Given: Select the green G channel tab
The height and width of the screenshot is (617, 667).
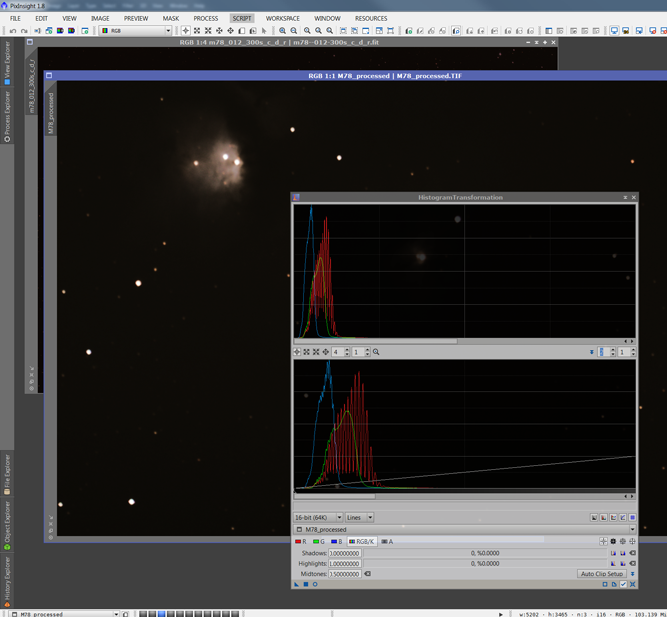Looking at the screenshot, I should [319, 541].
